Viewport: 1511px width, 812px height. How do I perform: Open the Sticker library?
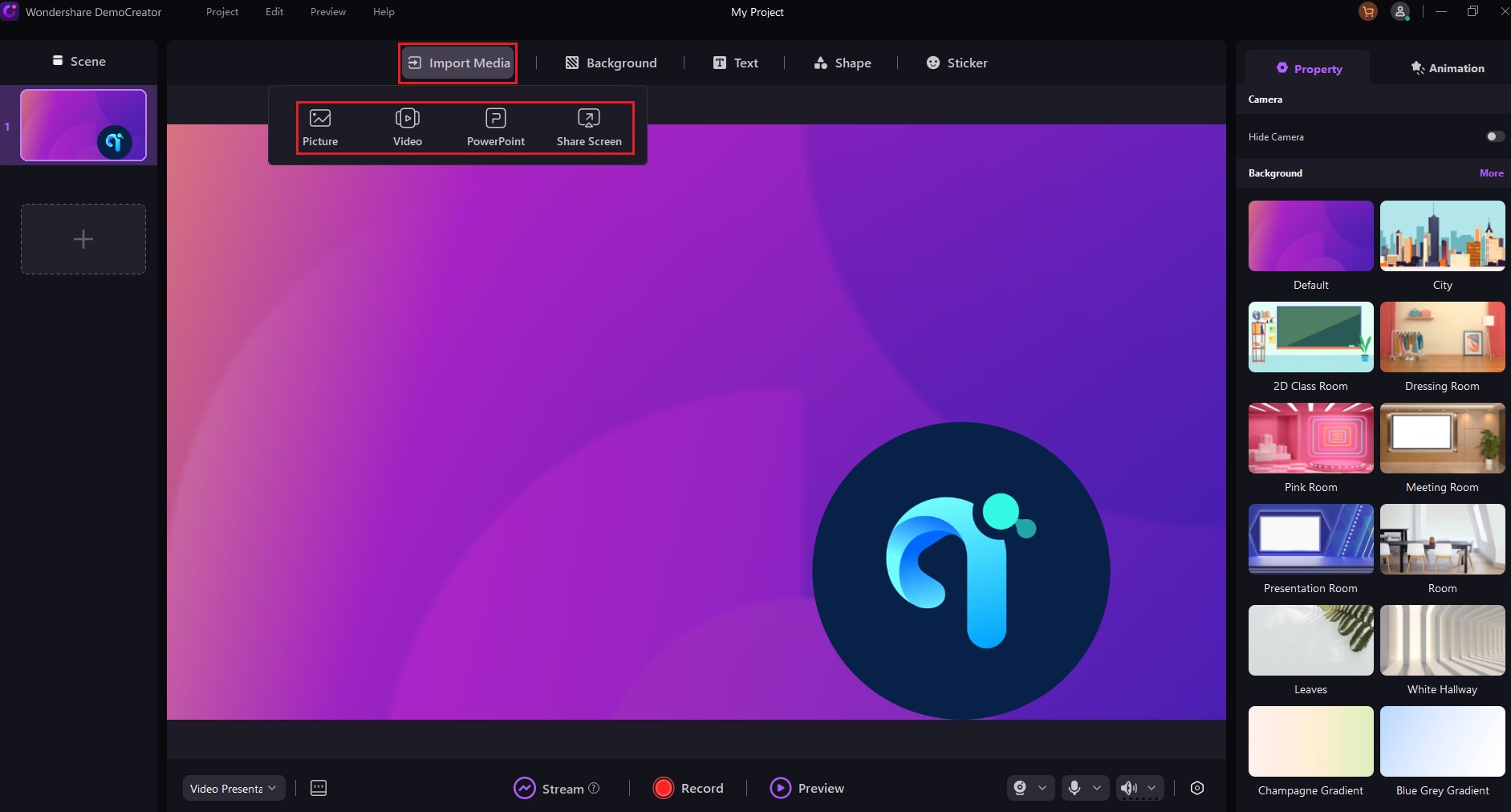957,63
